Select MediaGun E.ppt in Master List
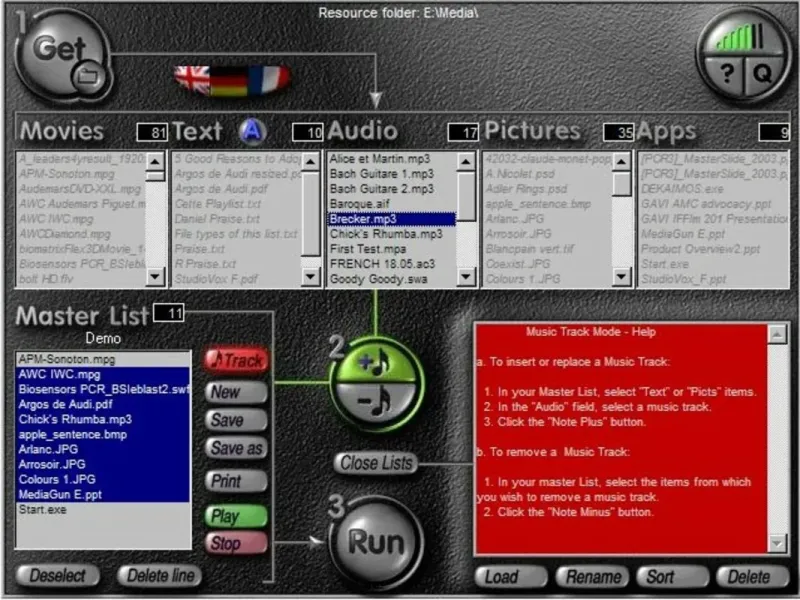Viewport: 800px width, 600px height. [x=104, y=495]
